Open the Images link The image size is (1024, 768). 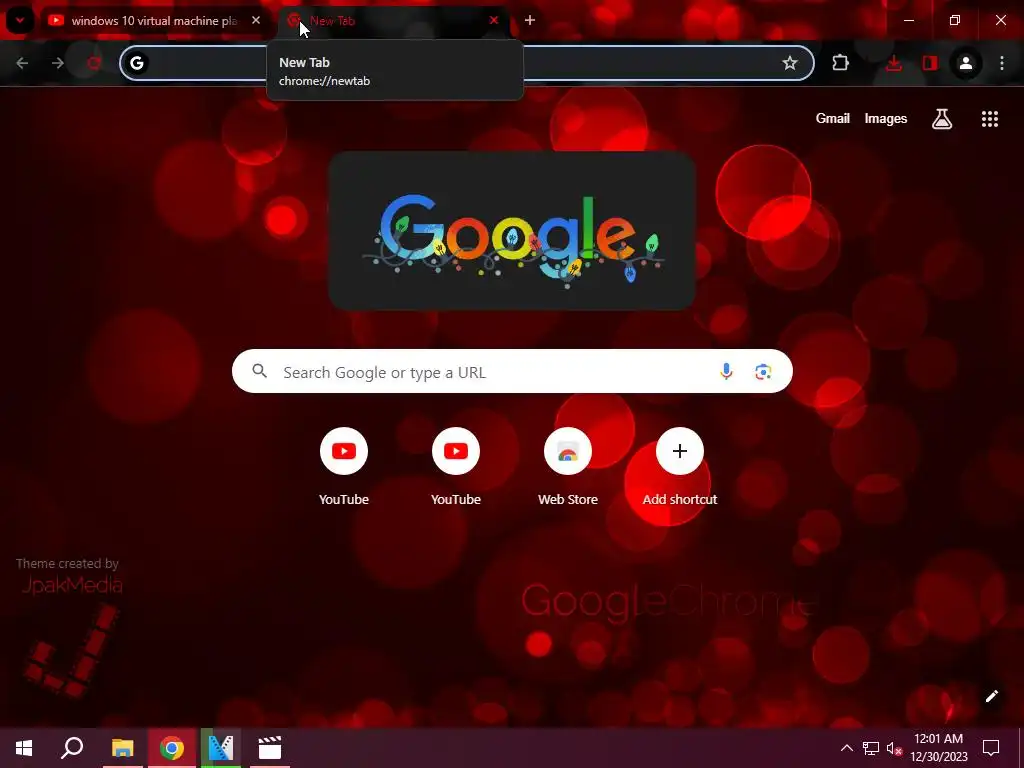click(886, 118)
